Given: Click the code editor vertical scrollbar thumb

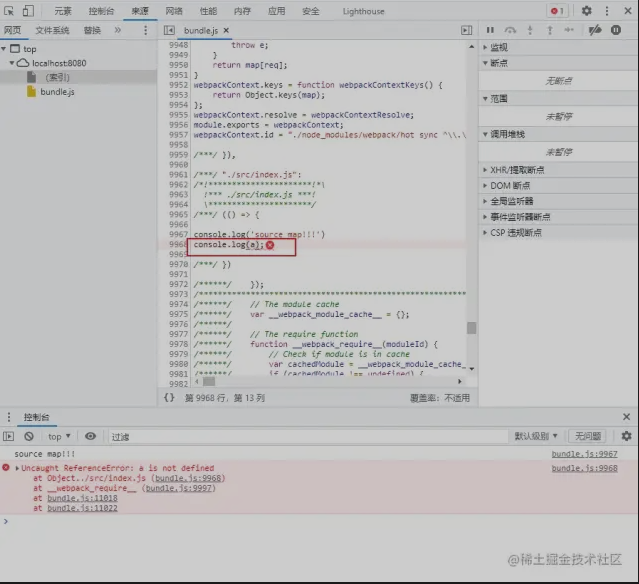Looking at the screenshot, I should [472, 328].
